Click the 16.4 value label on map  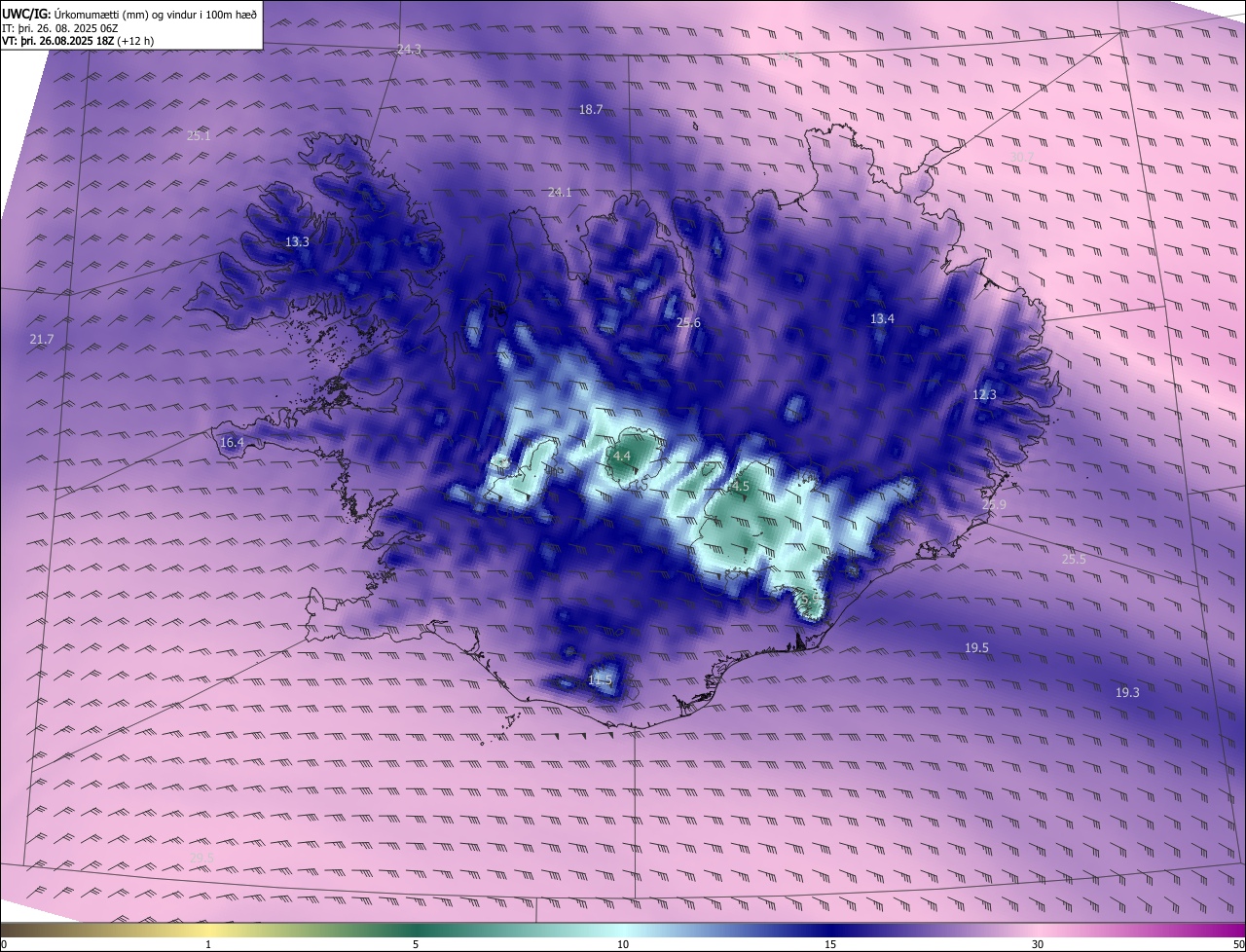coord(232,443)
